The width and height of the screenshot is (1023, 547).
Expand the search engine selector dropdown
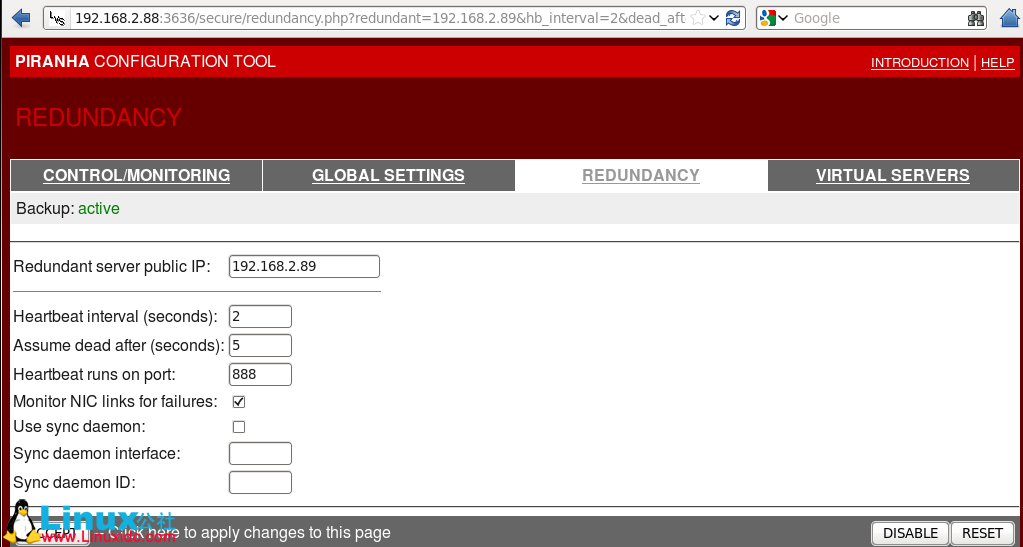click(784, 18)
